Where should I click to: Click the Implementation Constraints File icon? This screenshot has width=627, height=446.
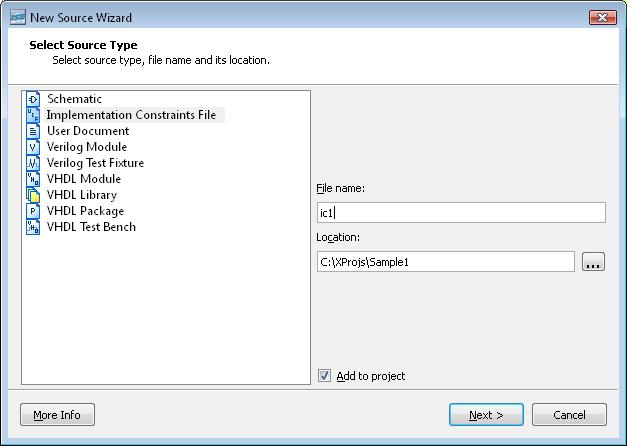(33, 115)
